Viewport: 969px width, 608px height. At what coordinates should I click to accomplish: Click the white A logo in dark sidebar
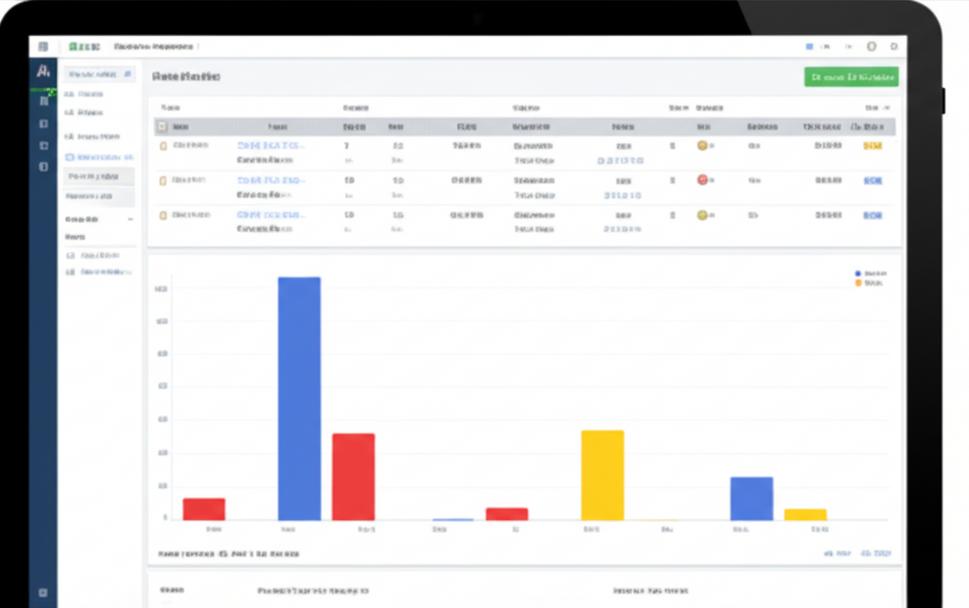(43, 72)
